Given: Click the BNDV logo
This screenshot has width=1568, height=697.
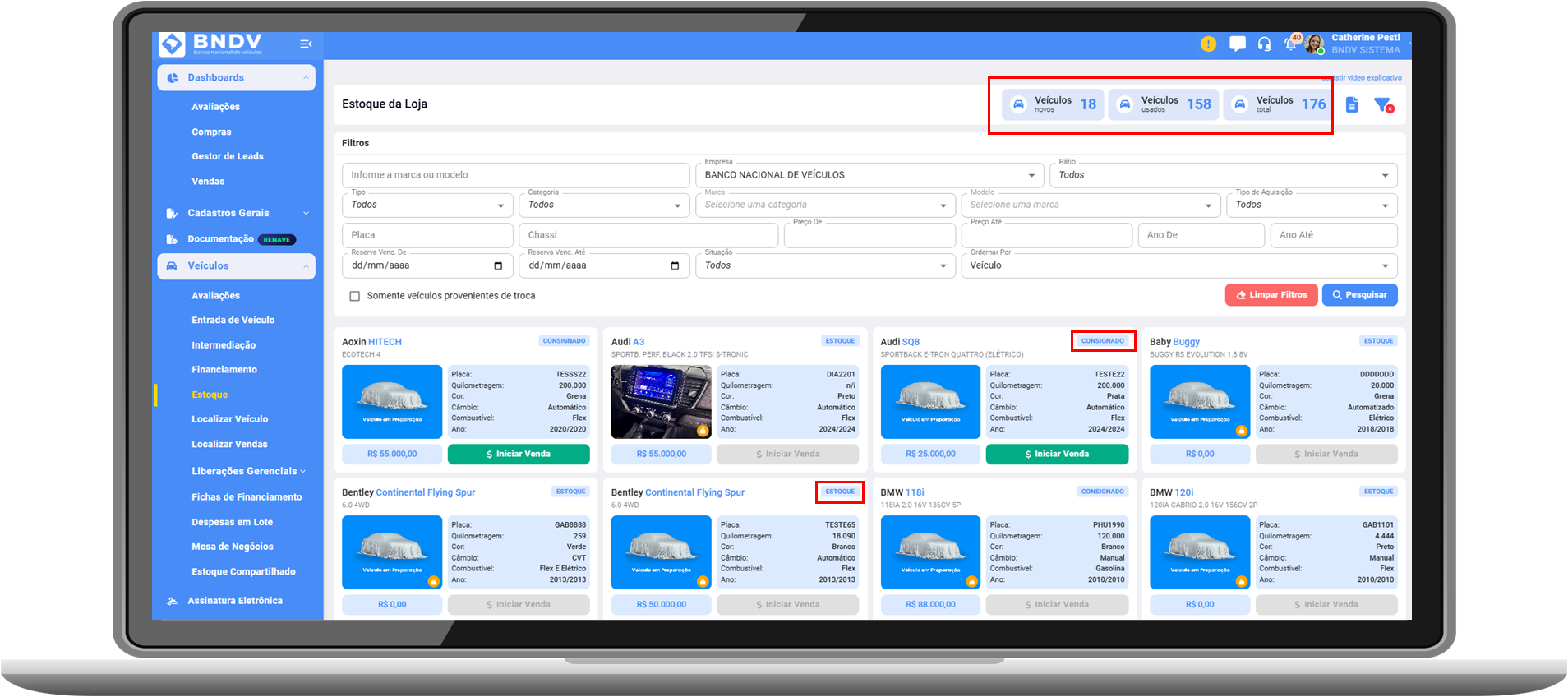Looking at the screenshot, I should pos(210,44).
